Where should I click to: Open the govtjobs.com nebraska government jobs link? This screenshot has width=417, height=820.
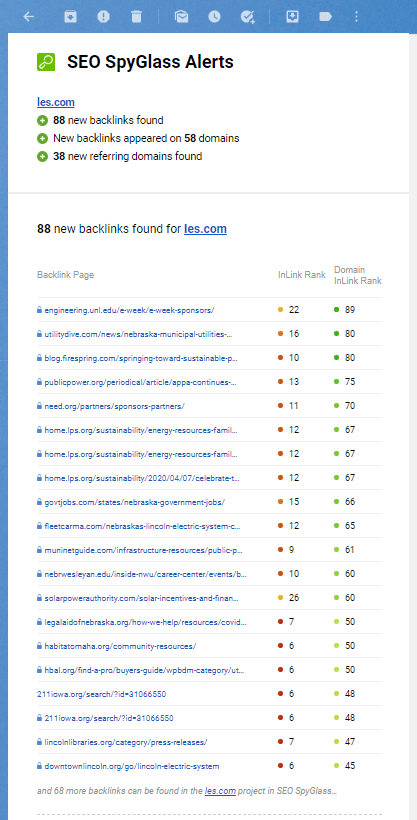click(134, 502)
